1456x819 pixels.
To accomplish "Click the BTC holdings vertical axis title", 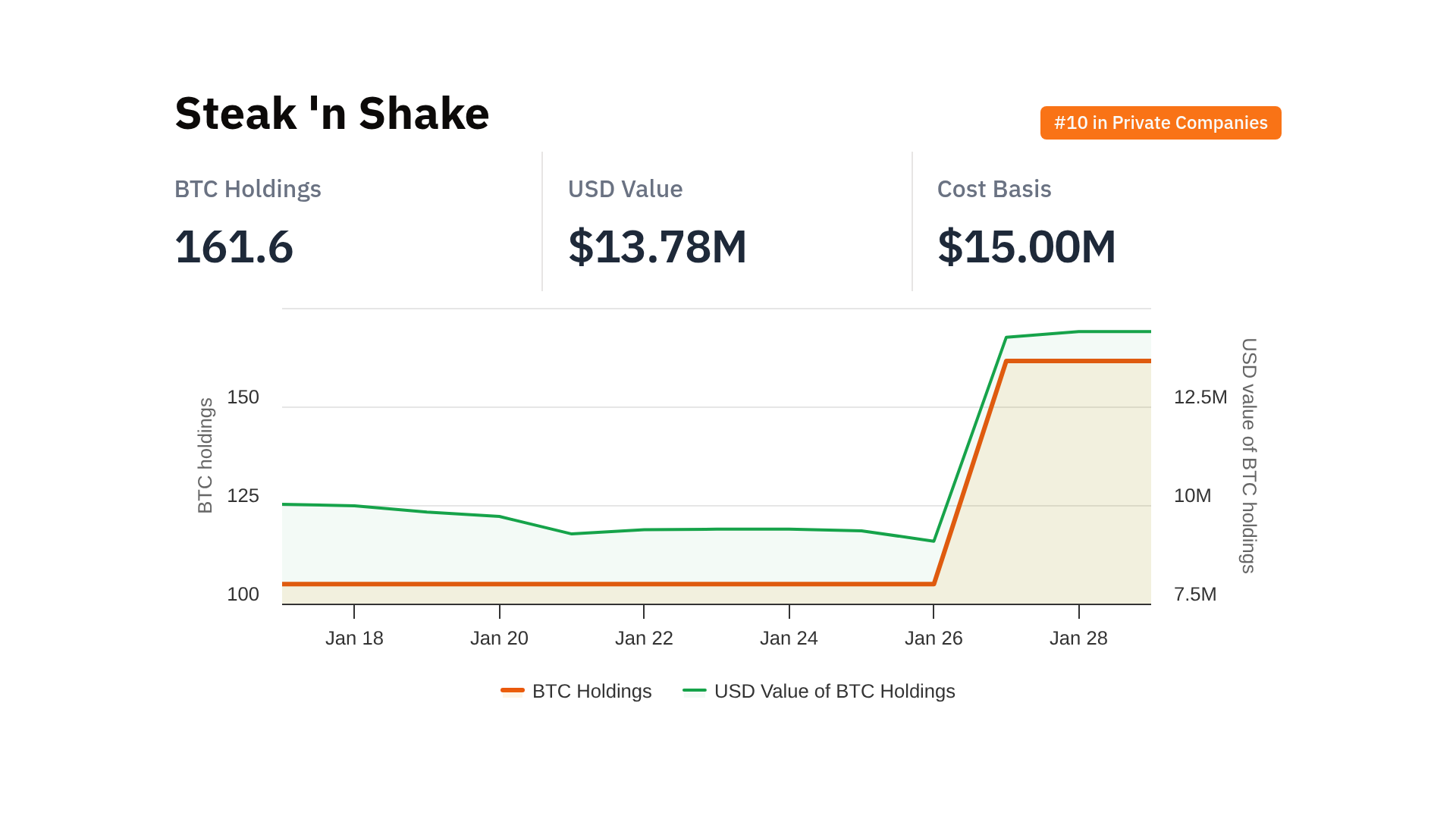I will pyautogui.click(x=206, y=455).
